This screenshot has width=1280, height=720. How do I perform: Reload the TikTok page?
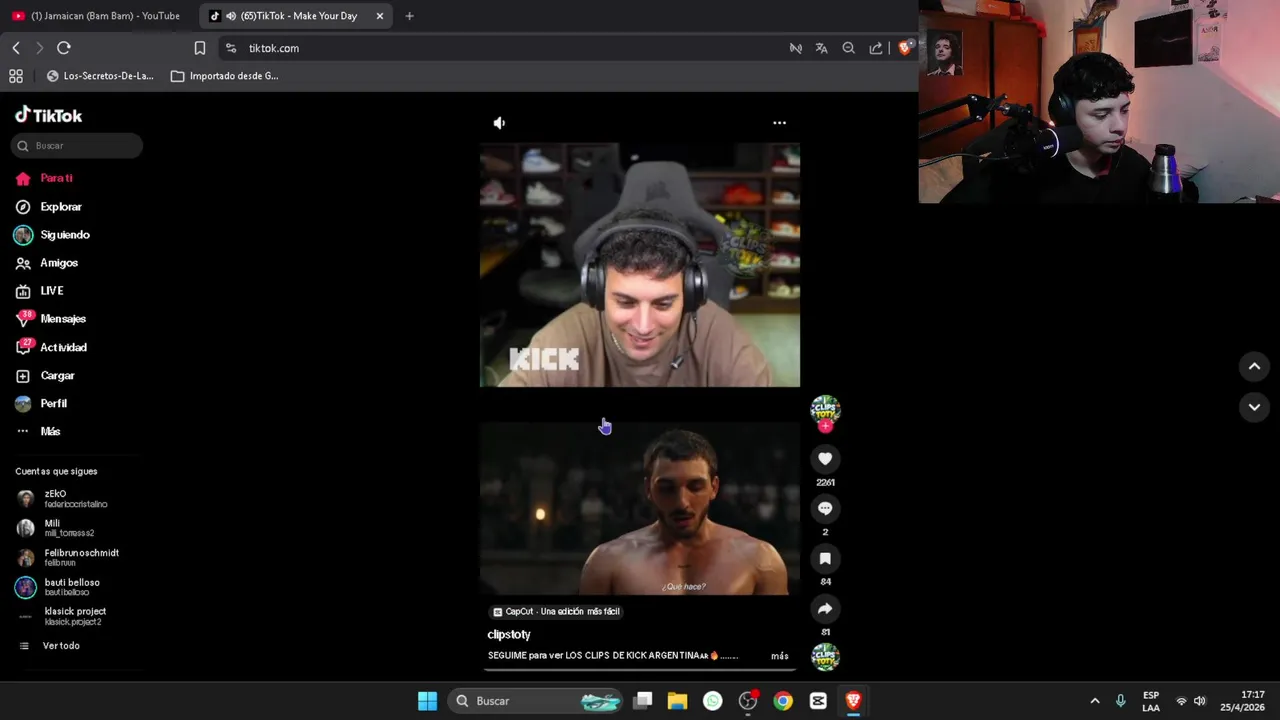click(x=64, y=48)
